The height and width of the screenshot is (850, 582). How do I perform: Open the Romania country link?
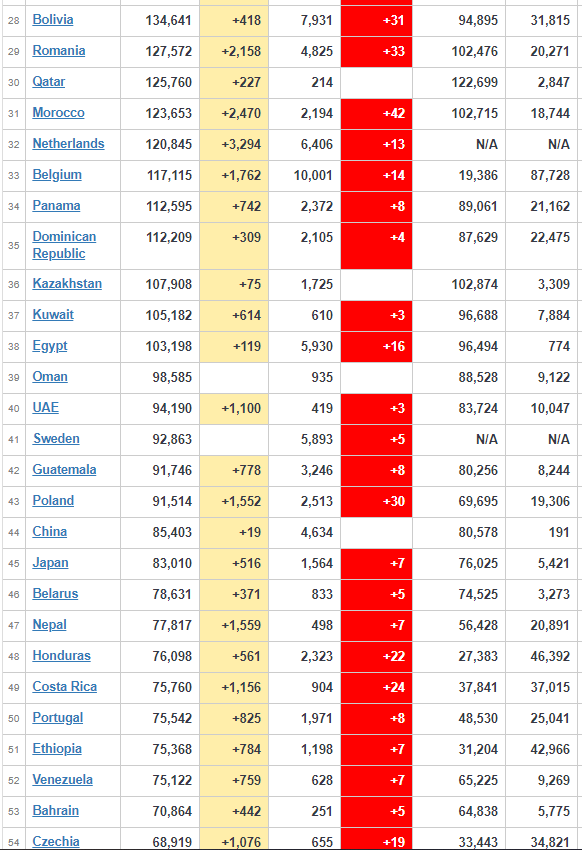click(x=59, y=50)
